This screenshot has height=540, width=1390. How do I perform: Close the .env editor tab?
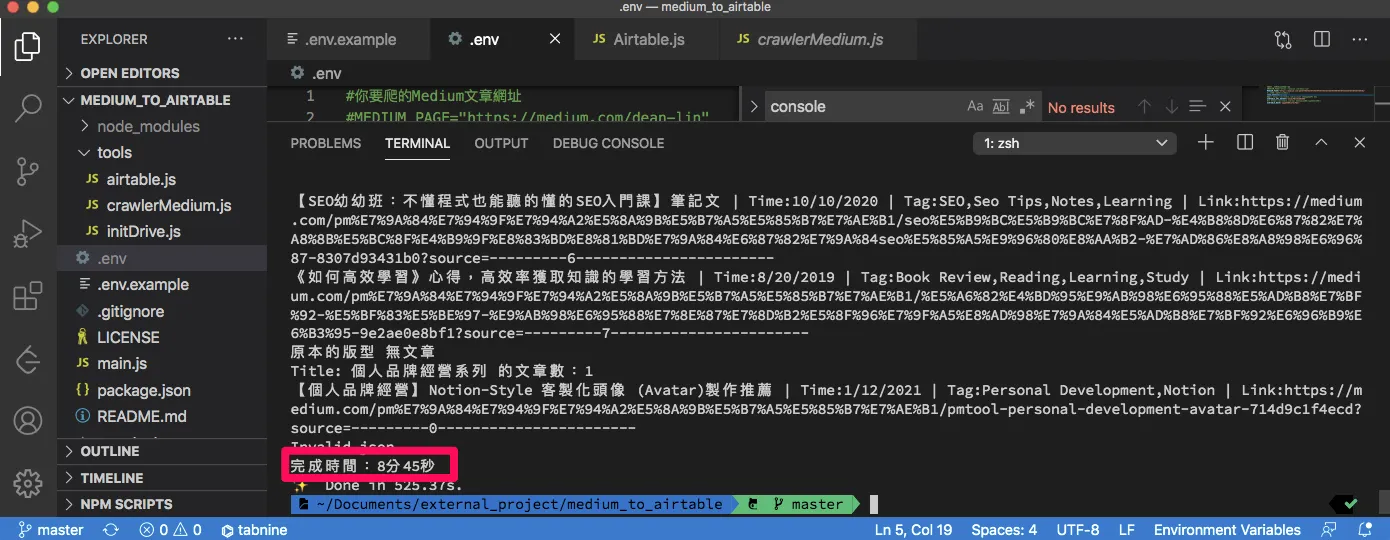555,39
